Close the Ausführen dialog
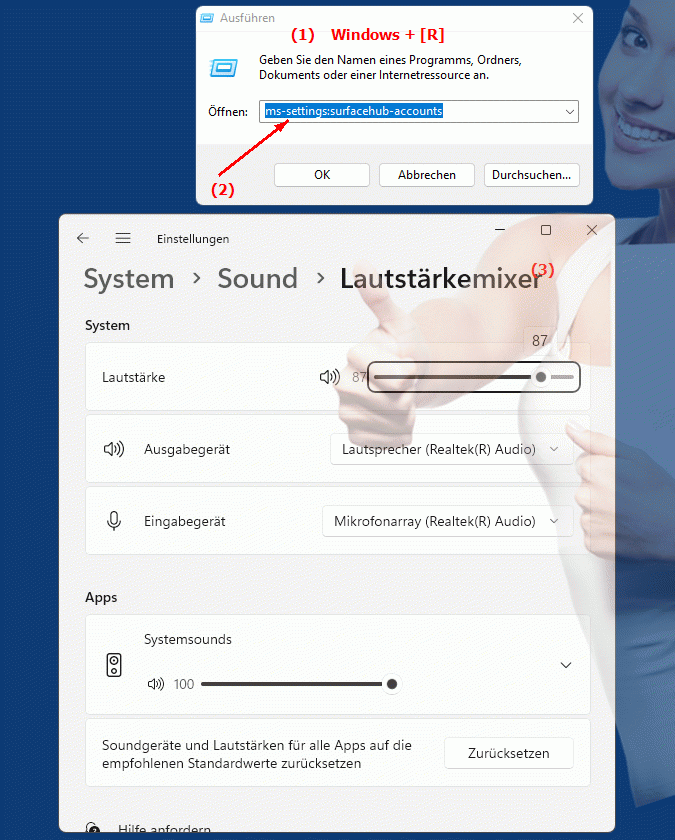 click(578, 18)
